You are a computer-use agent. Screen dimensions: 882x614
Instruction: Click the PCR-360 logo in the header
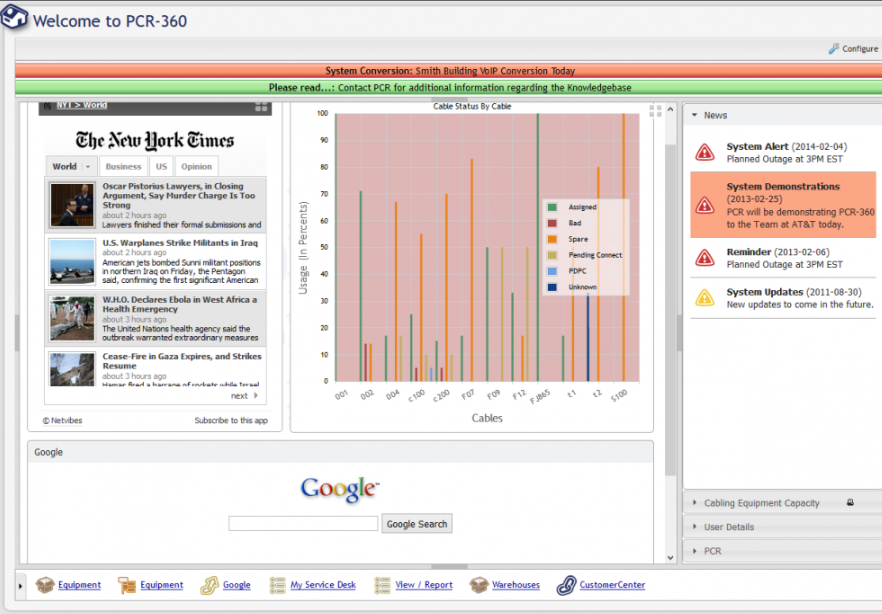pos(16,19)
